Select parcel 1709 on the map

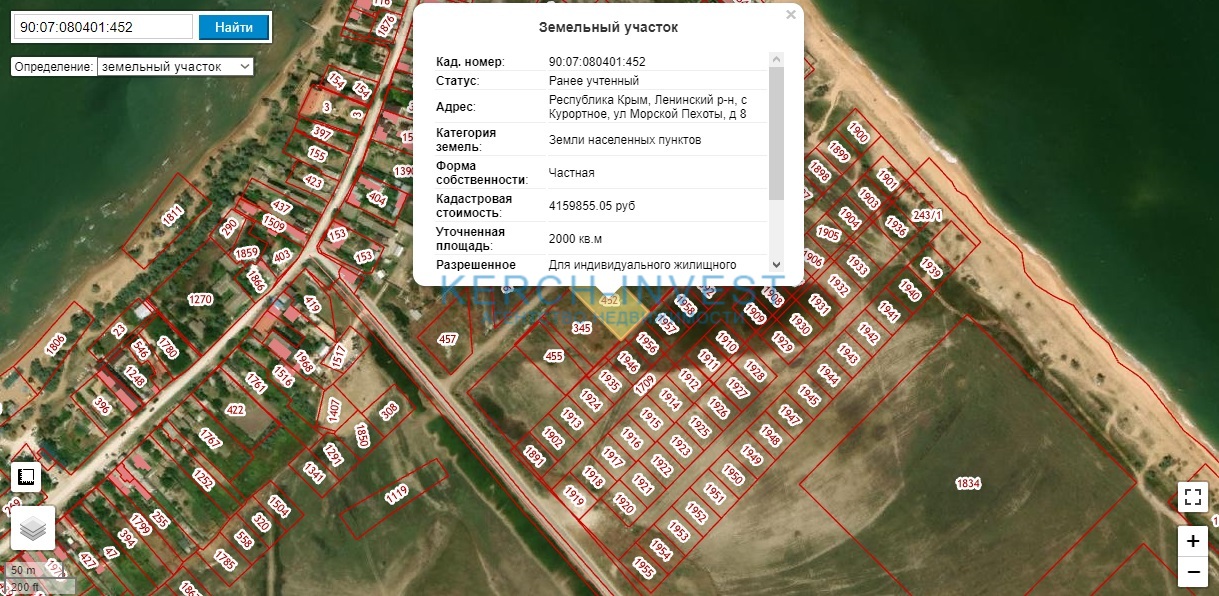pyautogui.click(x=645, y=383)
